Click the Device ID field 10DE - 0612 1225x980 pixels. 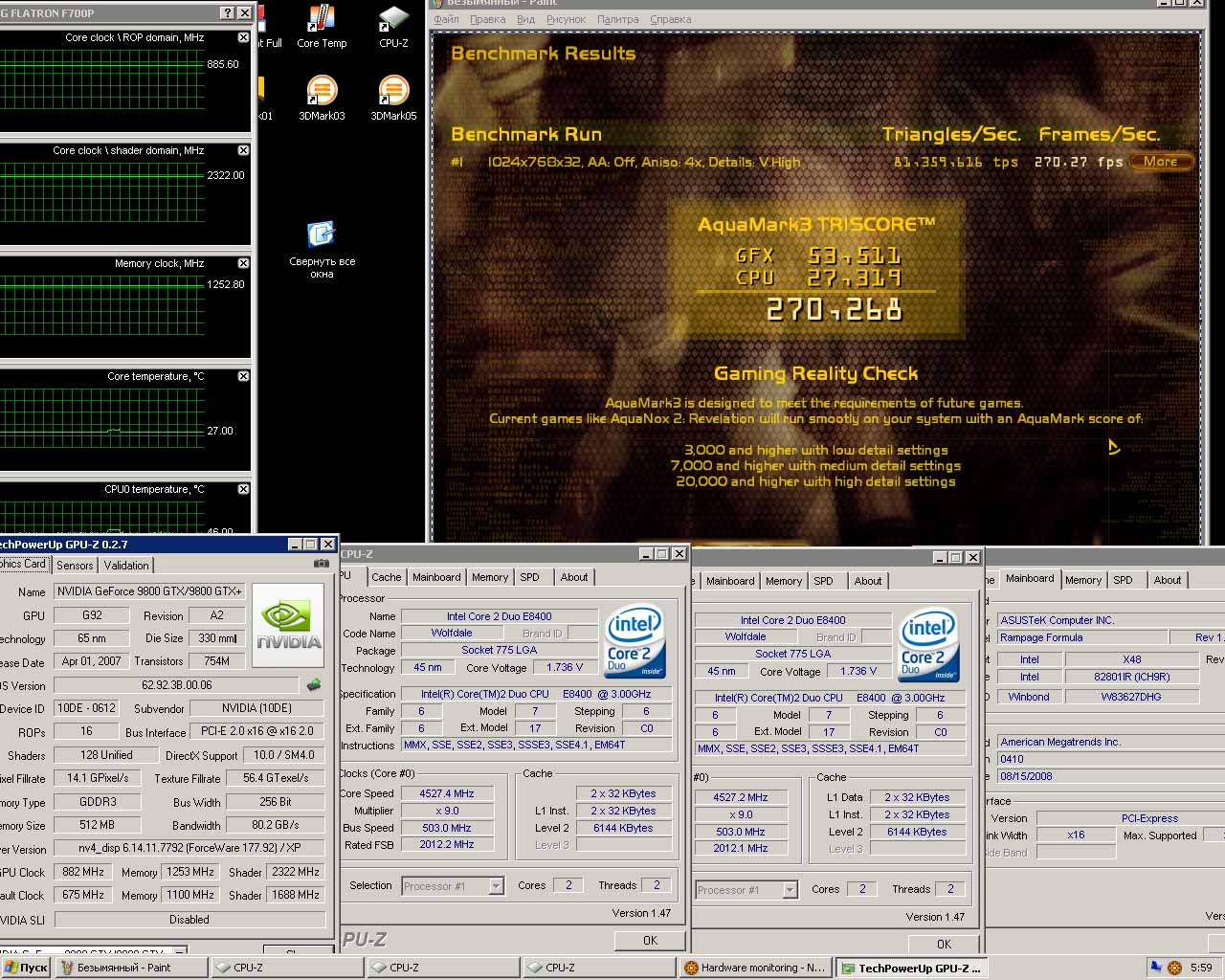(86, 708)
